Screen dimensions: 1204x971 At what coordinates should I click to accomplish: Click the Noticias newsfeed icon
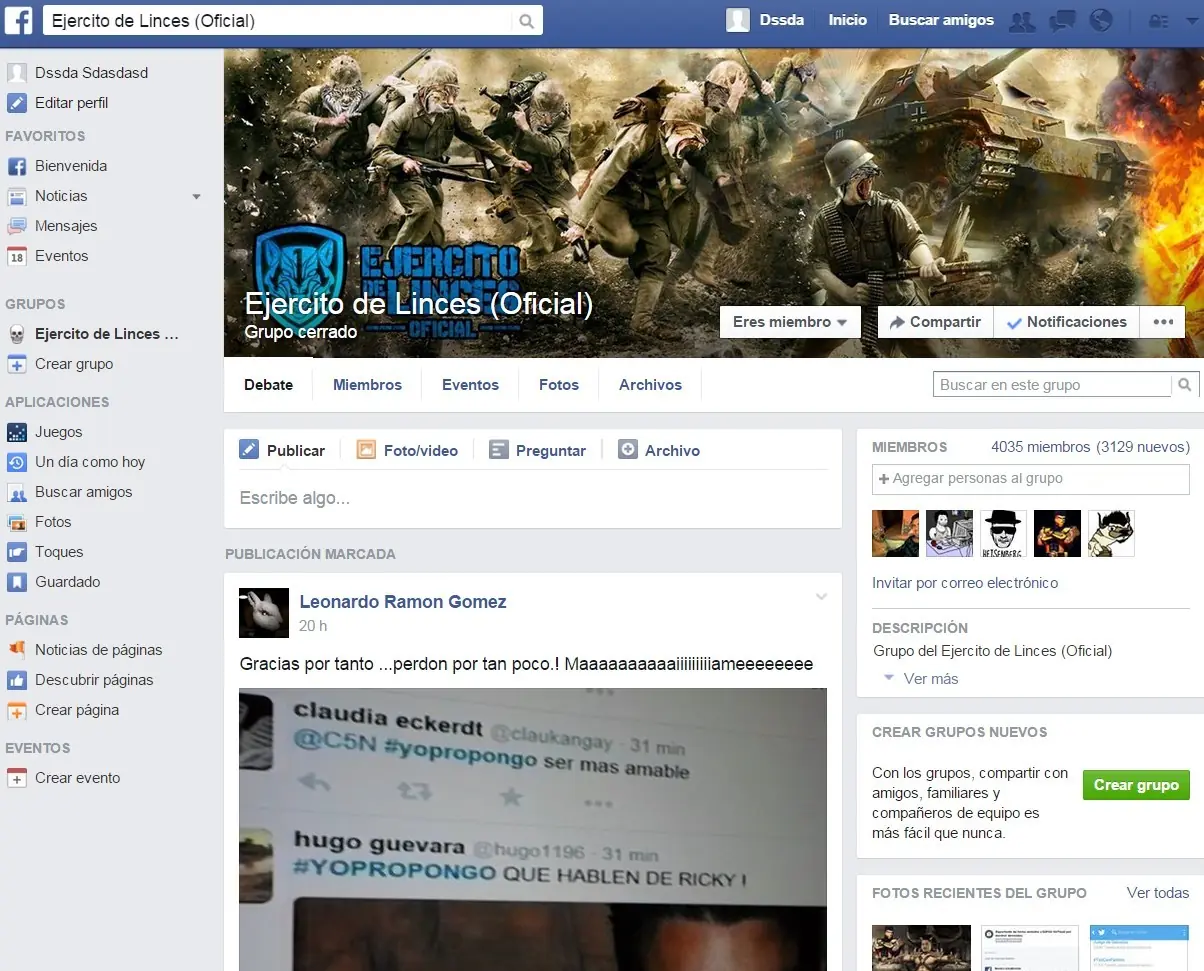[x=16, y=196]
